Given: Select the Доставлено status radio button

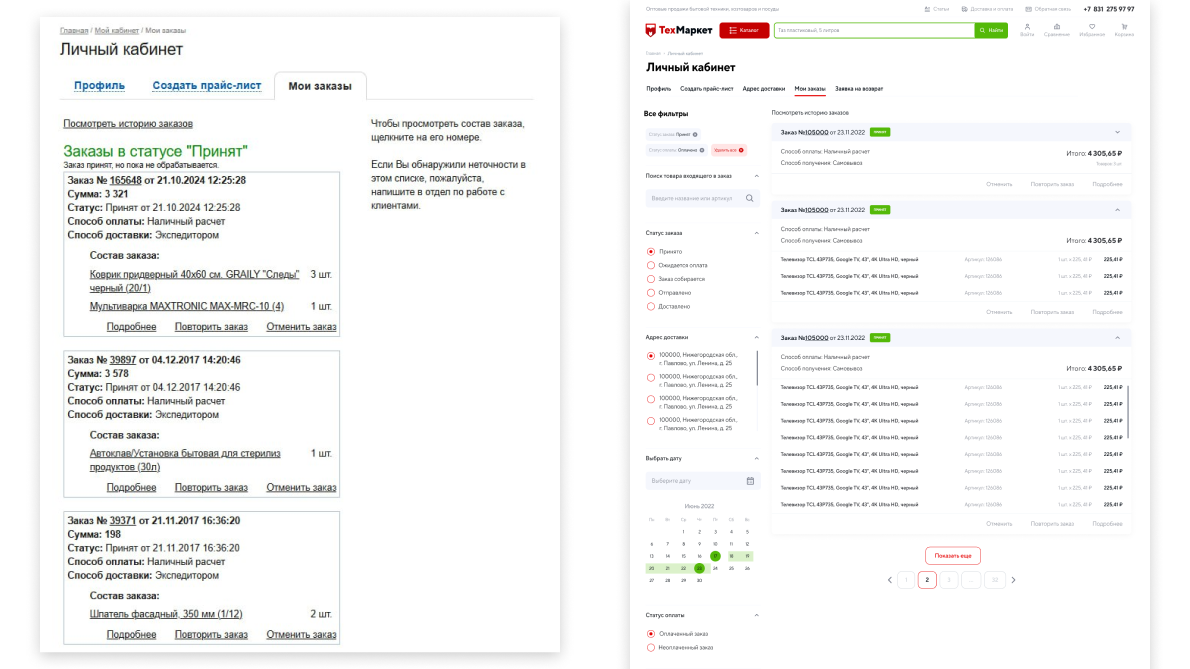Looking at the screenshot, I should click(x=651, y=306).
